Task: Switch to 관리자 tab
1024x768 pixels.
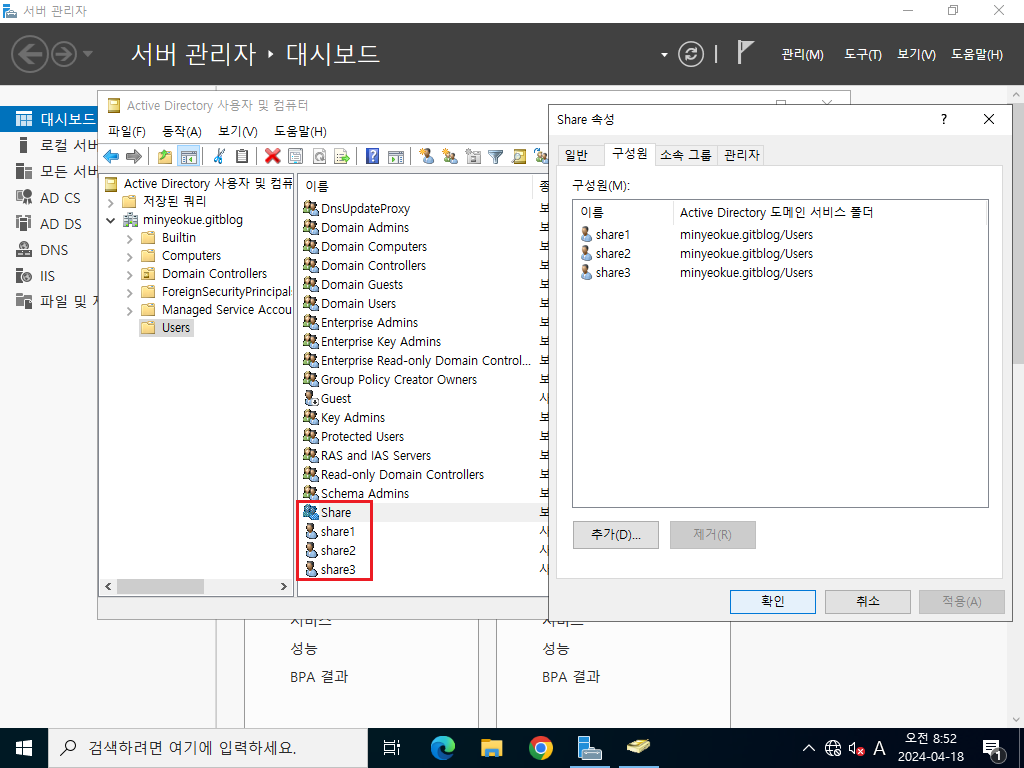Action: coord(742,155)
